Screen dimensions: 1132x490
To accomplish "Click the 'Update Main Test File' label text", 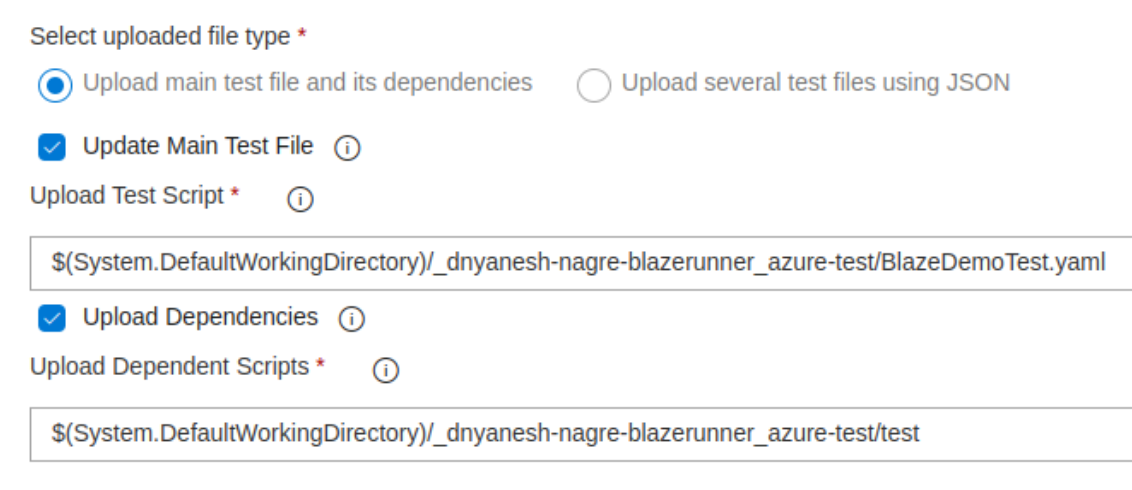I will (198, 146).
